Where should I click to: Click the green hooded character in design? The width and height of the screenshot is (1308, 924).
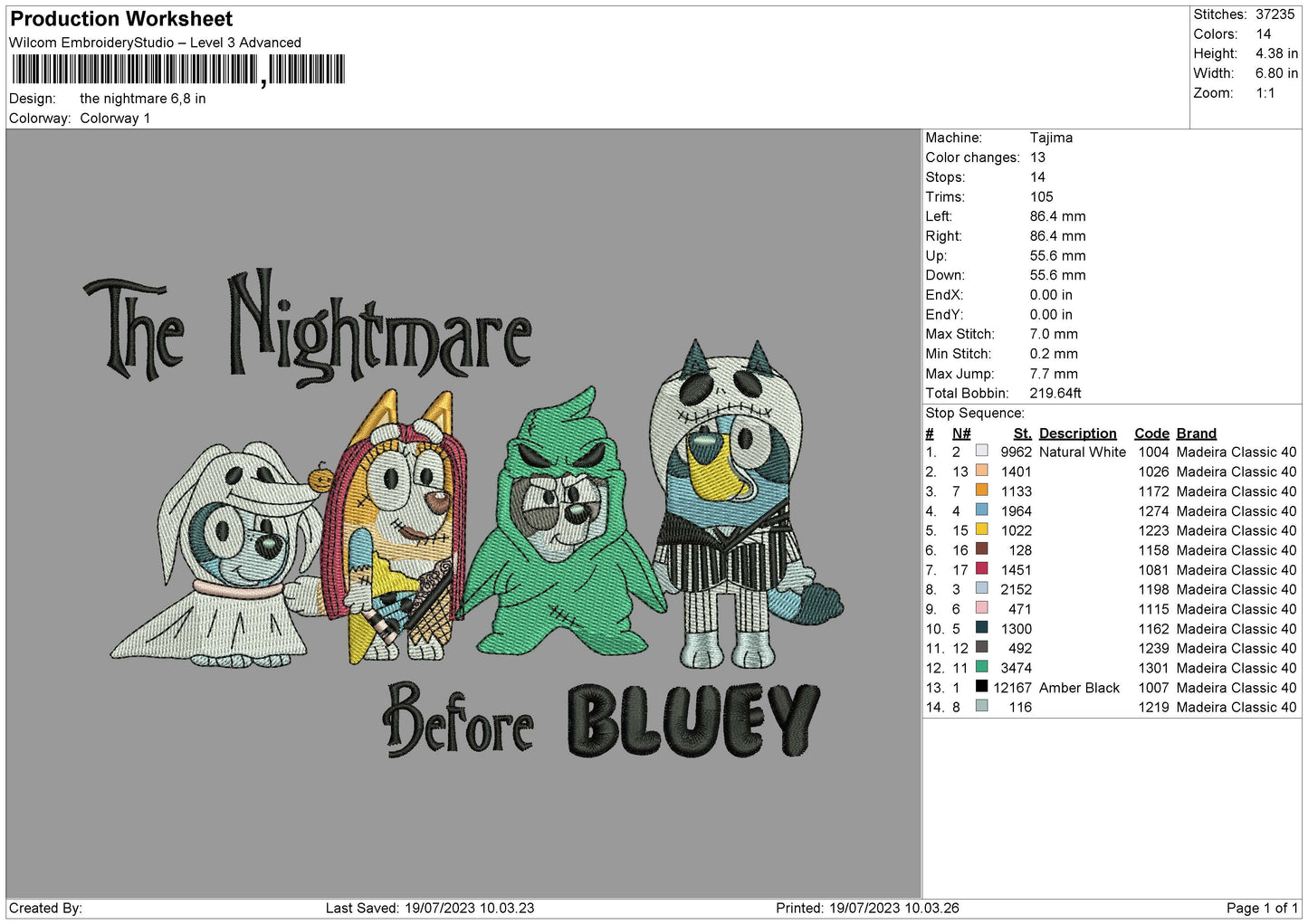point(559,525)
